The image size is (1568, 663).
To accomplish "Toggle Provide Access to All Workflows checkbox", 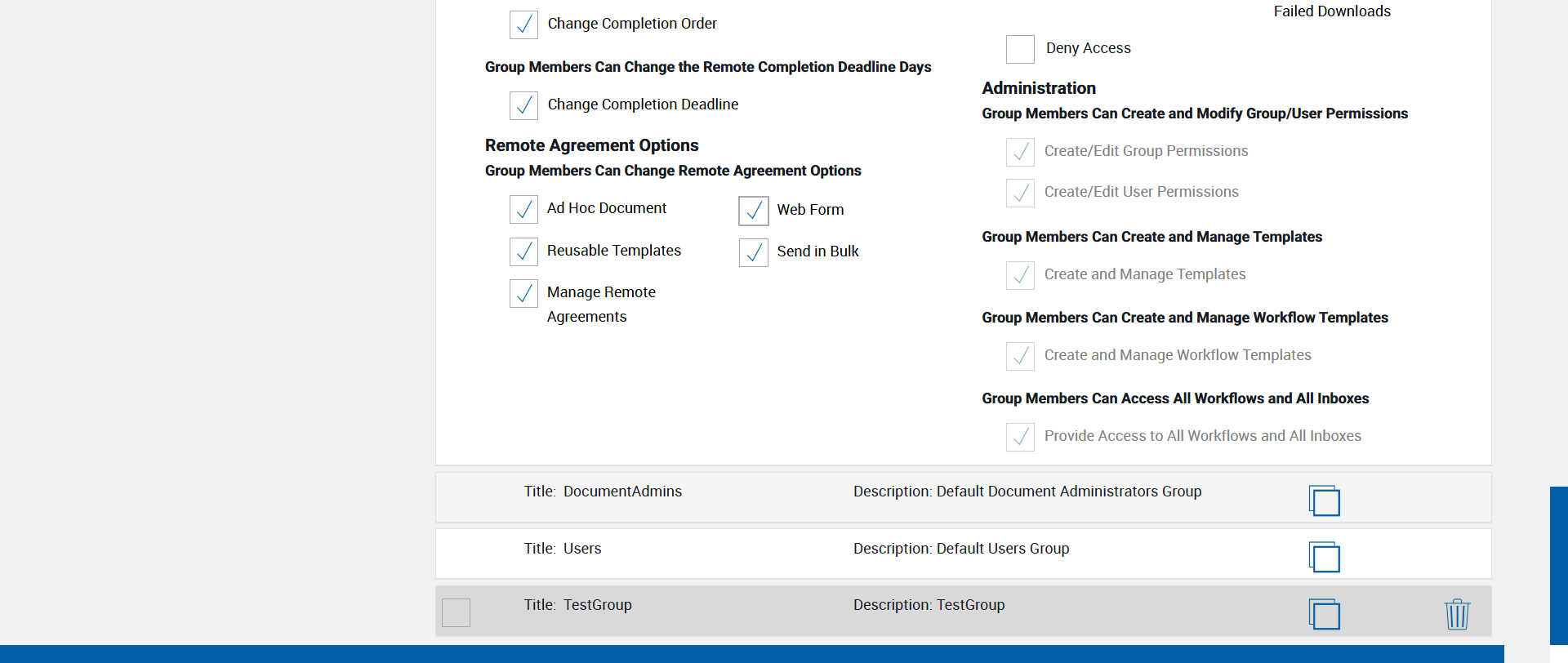I will click(x=1020, y=437).
